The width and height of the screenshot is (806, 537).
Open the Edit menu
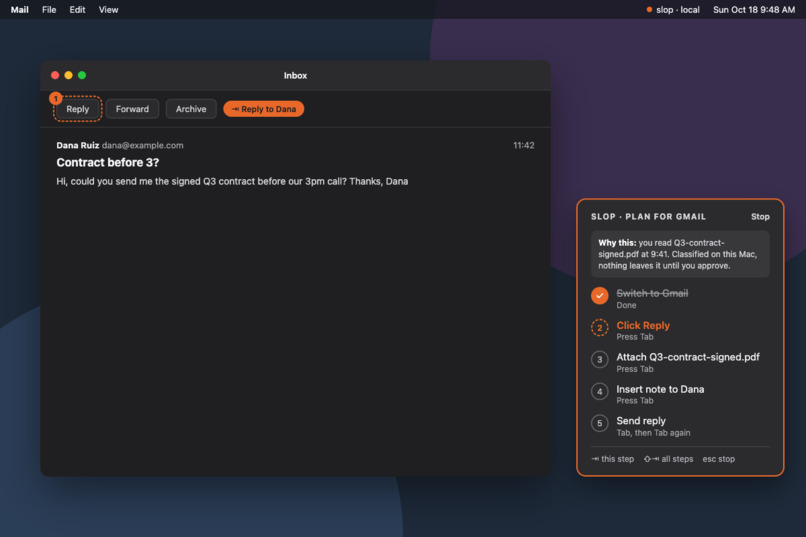pyautogui.click(x=77, y=10)
